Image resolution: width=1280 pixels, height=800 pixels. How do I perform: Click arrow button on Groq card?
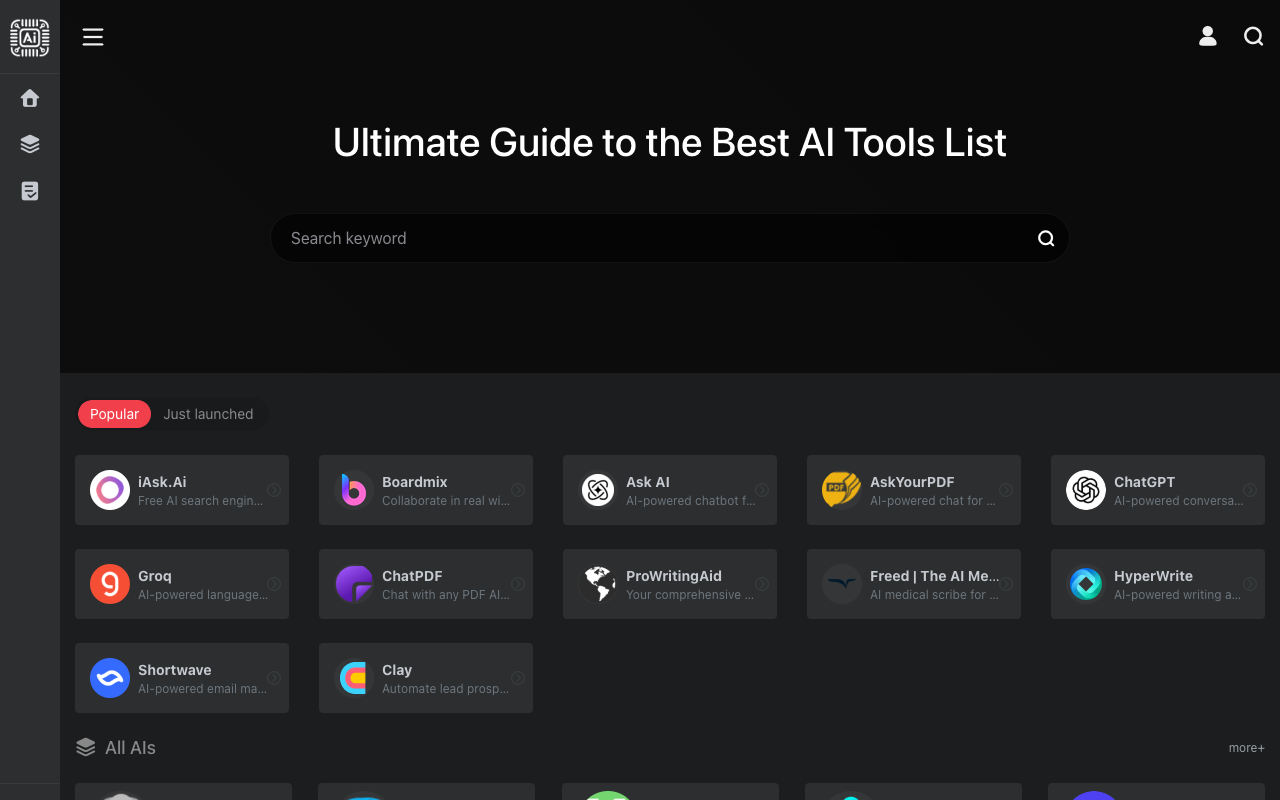pos(274,584)
